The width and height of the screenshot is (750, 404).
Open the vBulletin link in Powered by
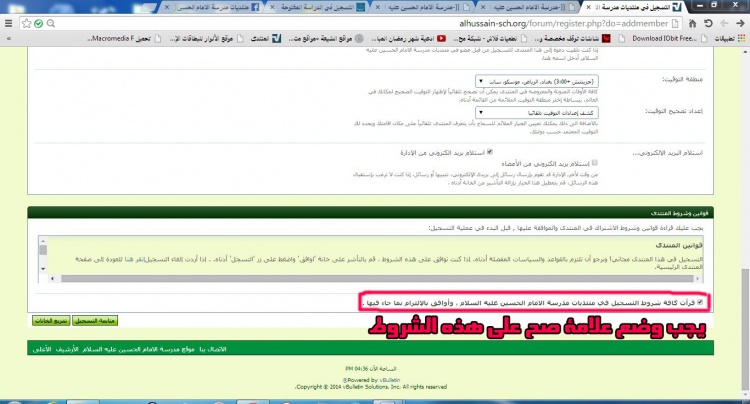[389, 380]
